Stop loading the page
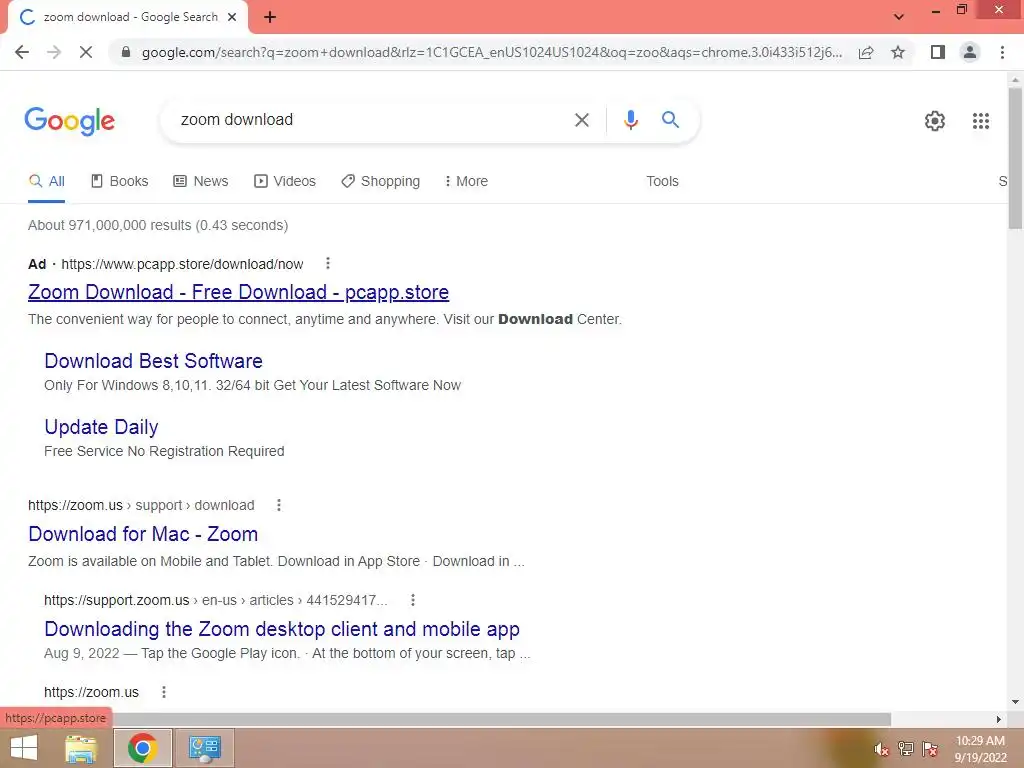 (86, 52)
